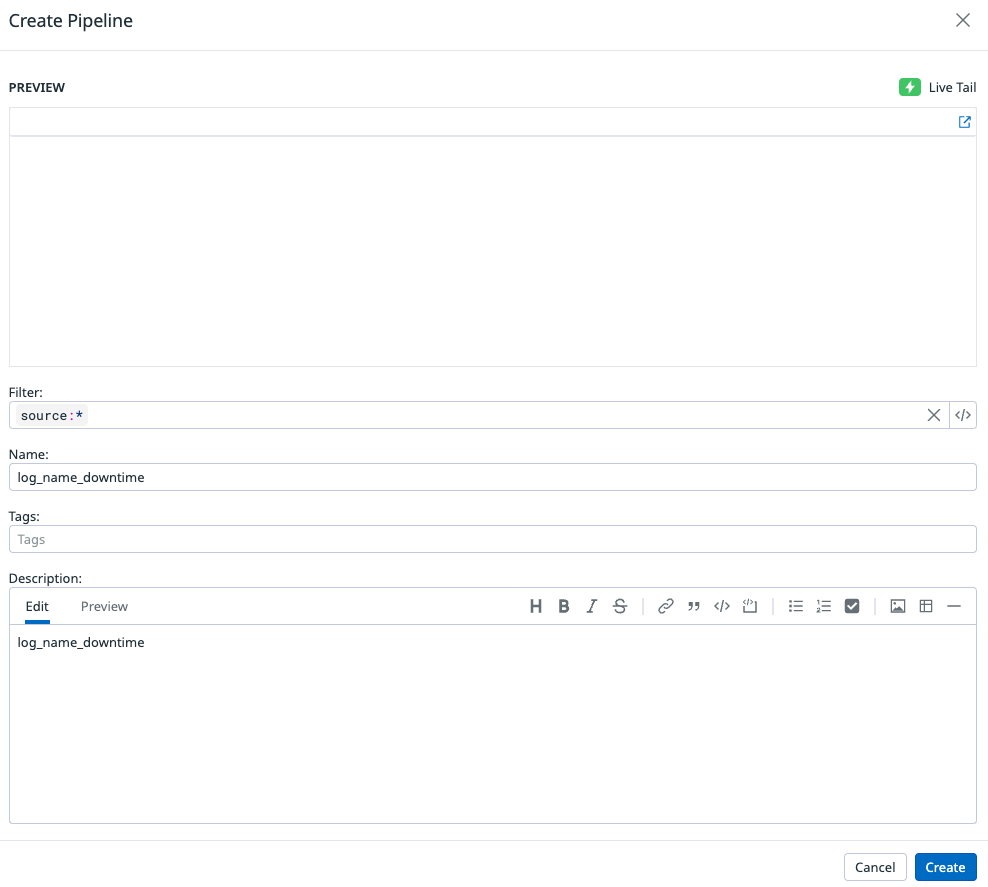Viewport: 988px width, 887px height.
Task: Insert a table in the description editor
Action: point(926,606)
